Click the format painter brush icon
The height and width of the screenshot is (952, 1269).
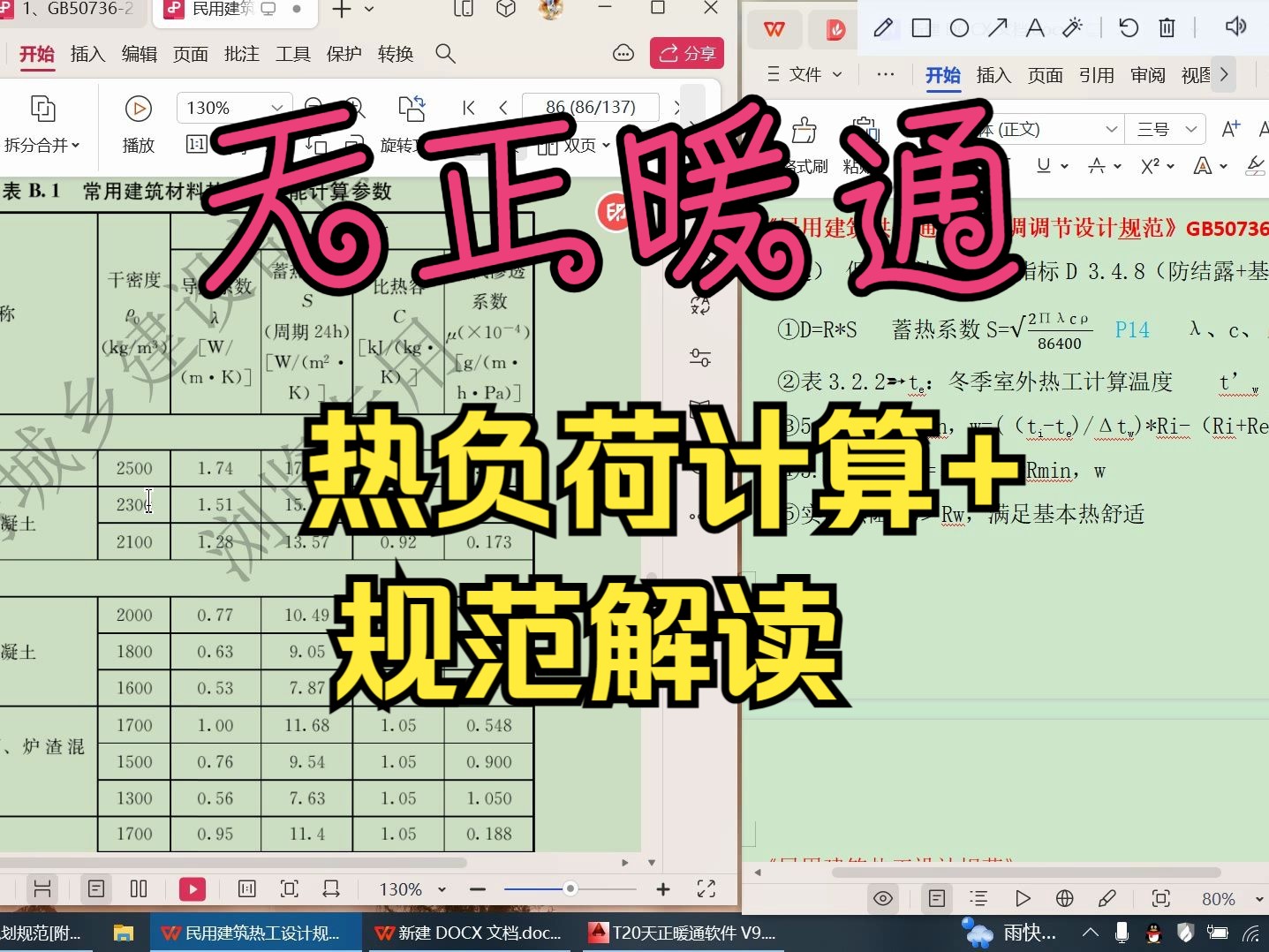pos(804,131)
